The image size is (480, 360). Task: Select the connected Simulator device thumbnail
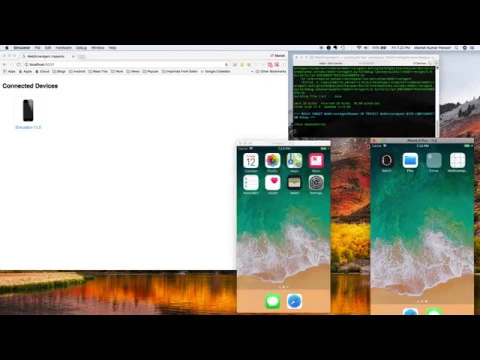pyautogui.click(x=28, y=110)
